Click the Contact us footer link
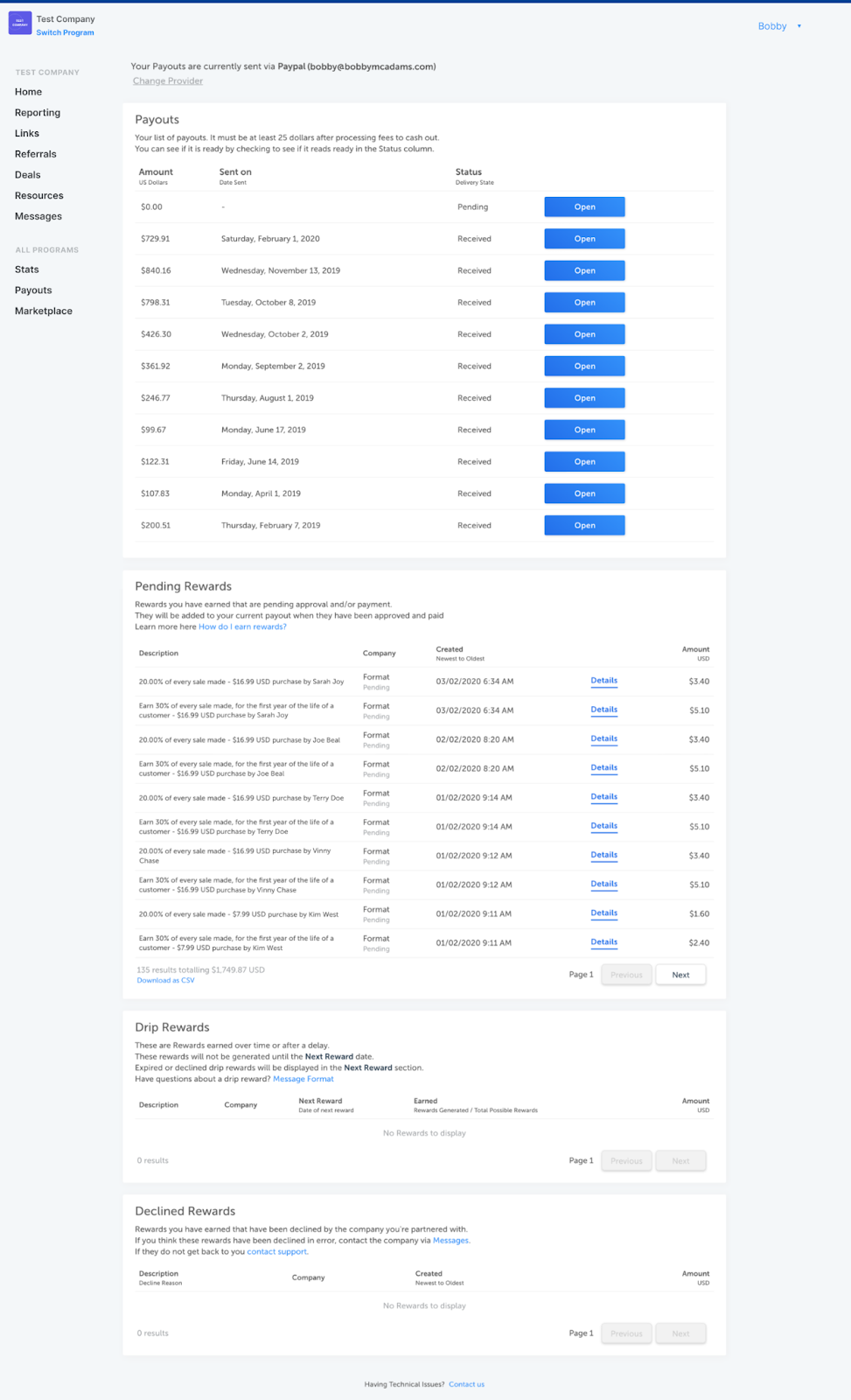 (466, 1384)
